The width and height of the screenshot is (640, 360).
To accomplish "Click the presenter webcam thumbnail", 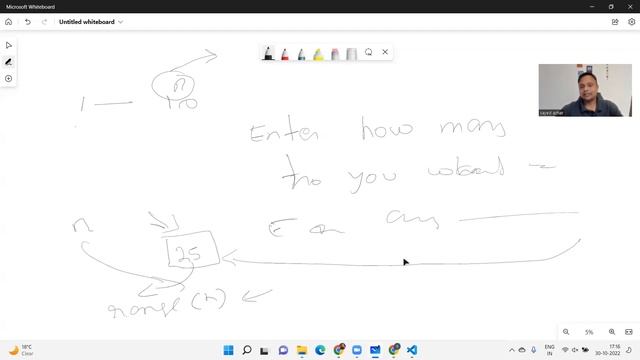I will (x=585, y=90).
